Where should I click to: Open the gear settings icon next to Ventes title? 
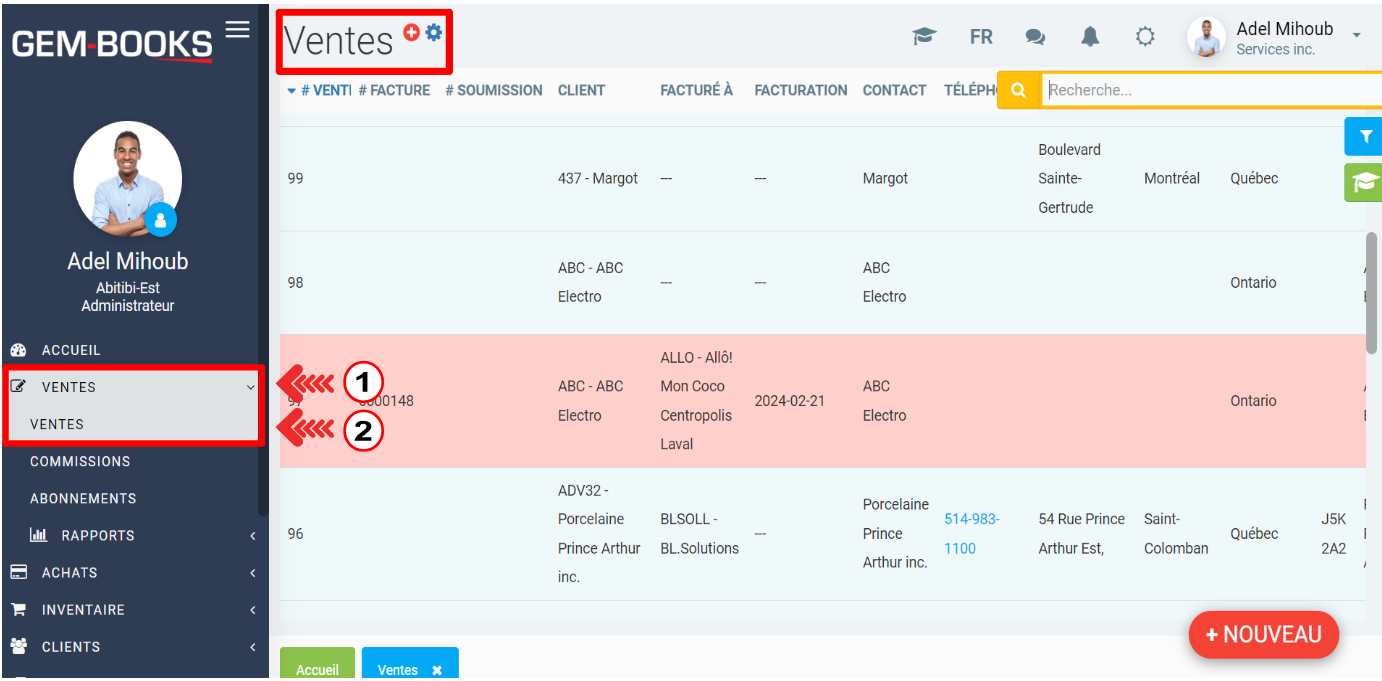click(433, 33)
